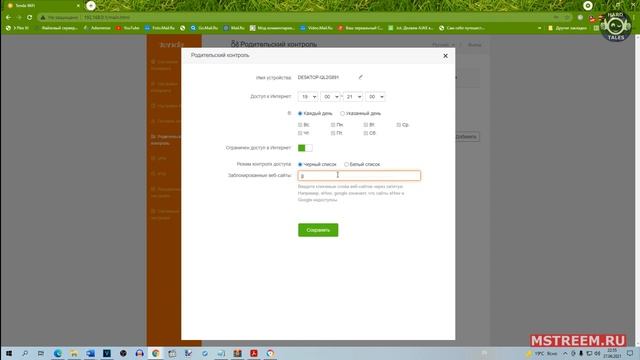This screenshot has height=360, width=640.
Task: Open the Windows Start menu
Action: click(9, 353)
